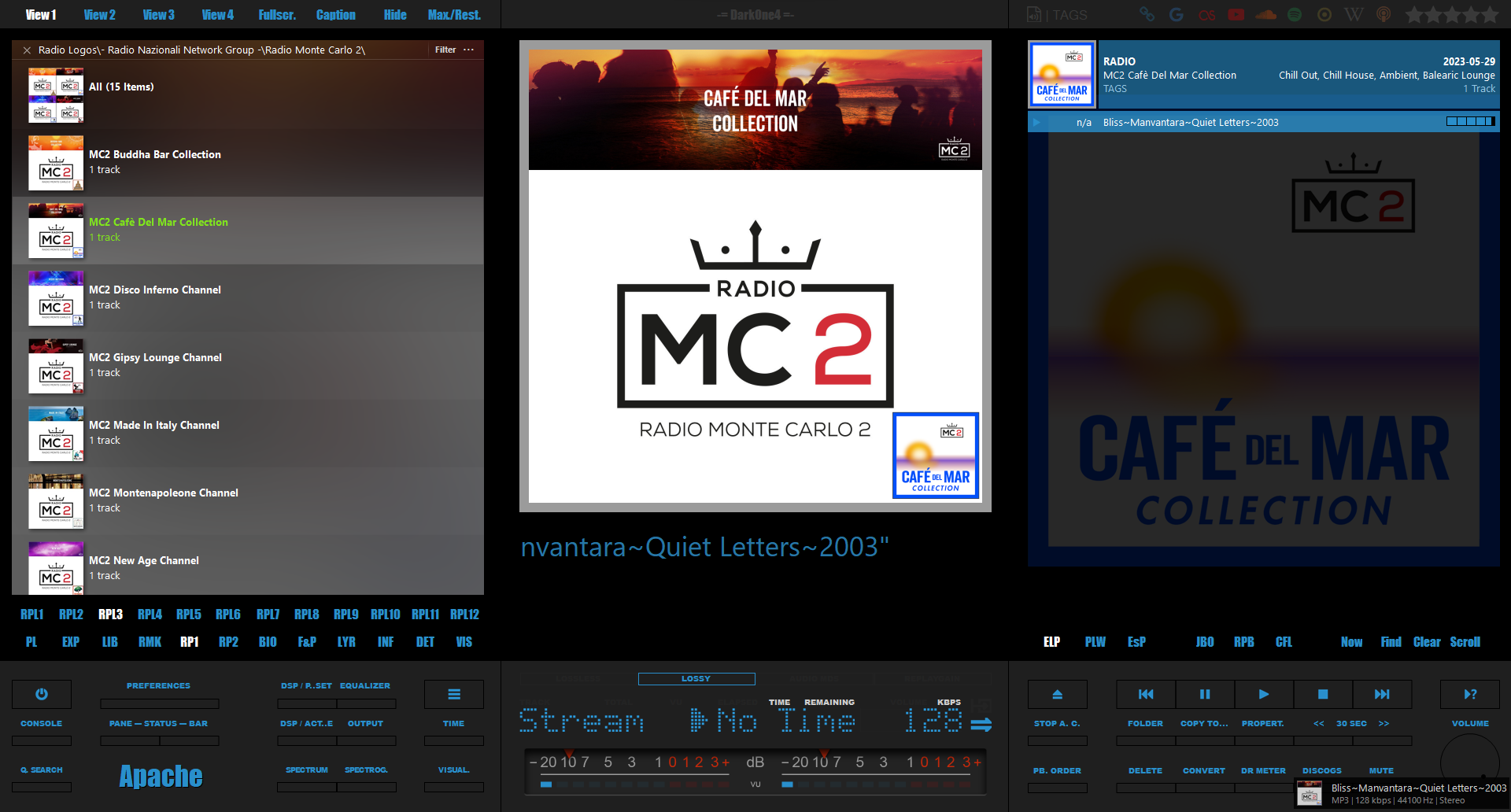Open DSP / P..SET preset menu
This screenshot has height=812, width=1511.
306,686
